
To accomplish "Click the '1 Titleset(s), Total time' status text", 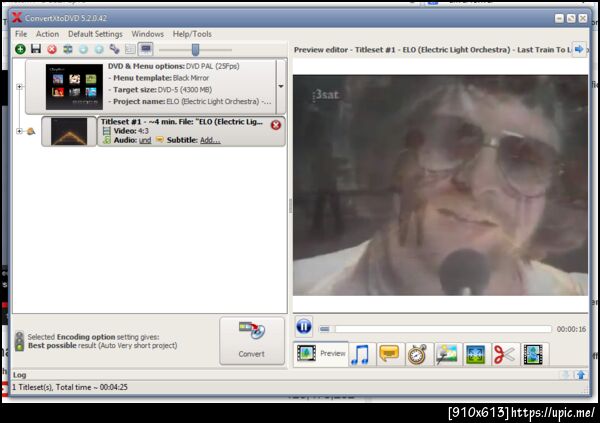I will pyautogui.click(x=70, y=387).
